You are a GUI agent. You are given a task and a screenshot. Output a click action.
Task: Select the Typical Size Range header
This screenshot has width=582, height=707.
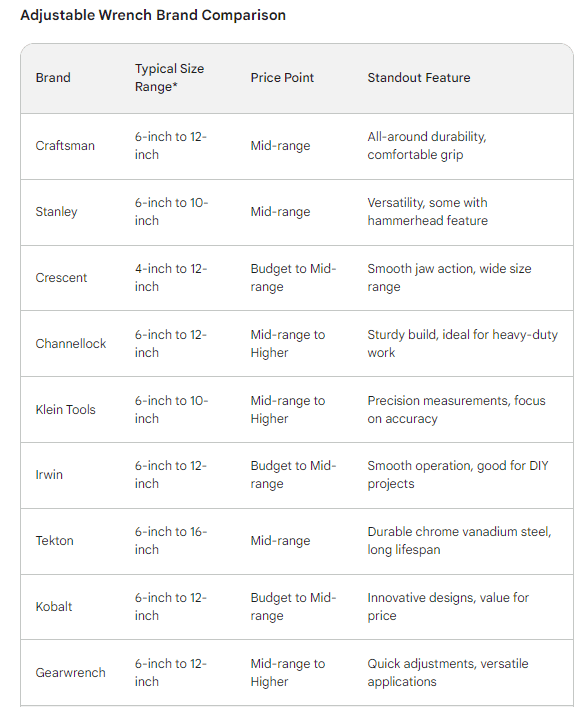pos(170,78)
